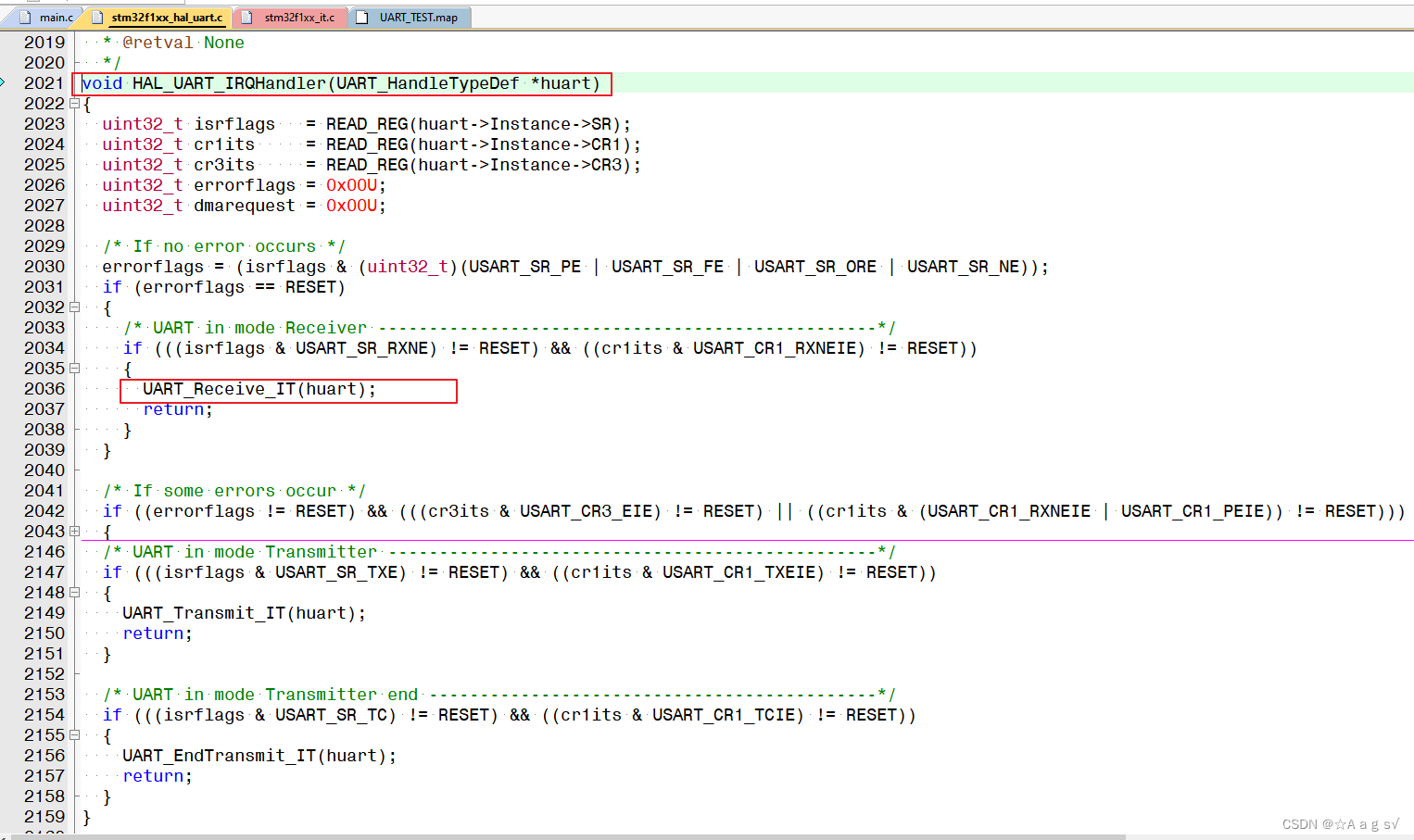Collapse the code fold at line 2022
The image size is (1414, 840).
[75, 104]
